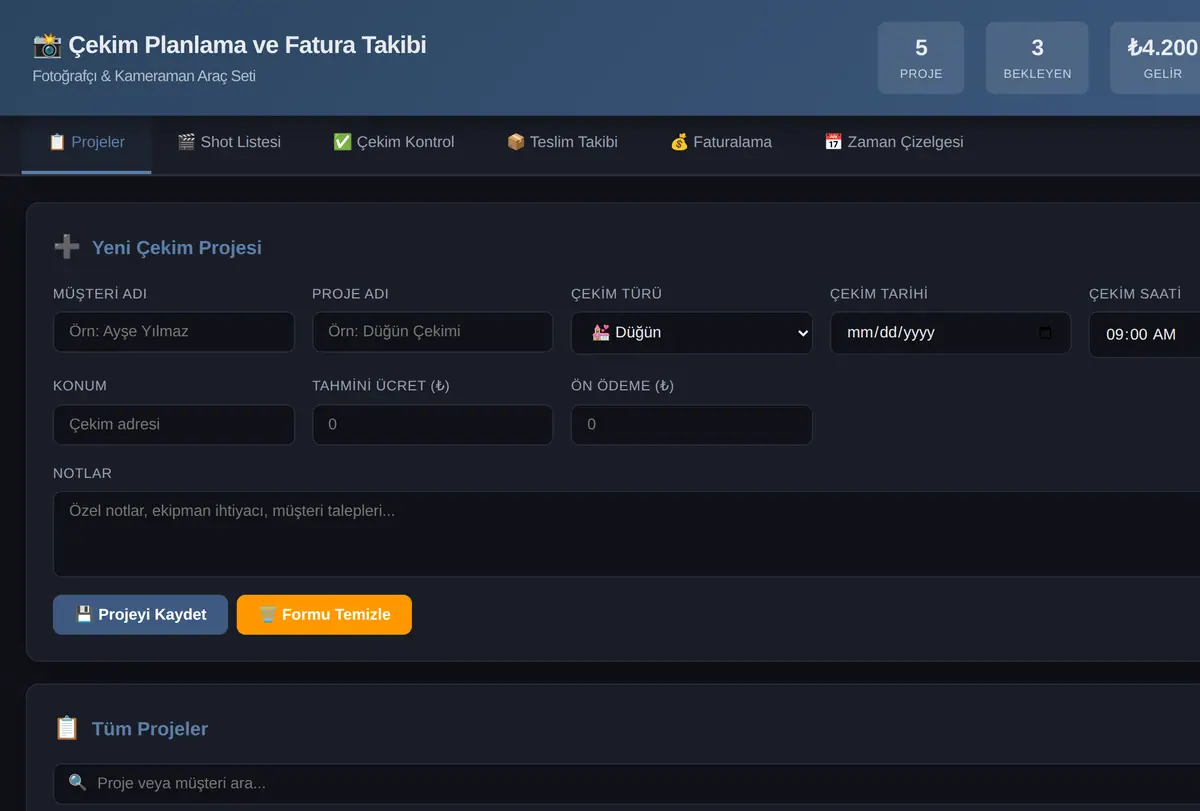This screenshot has width=1200, height=811.
Task: Switch to the Çekim Kontrol tab
Action: 394,142
